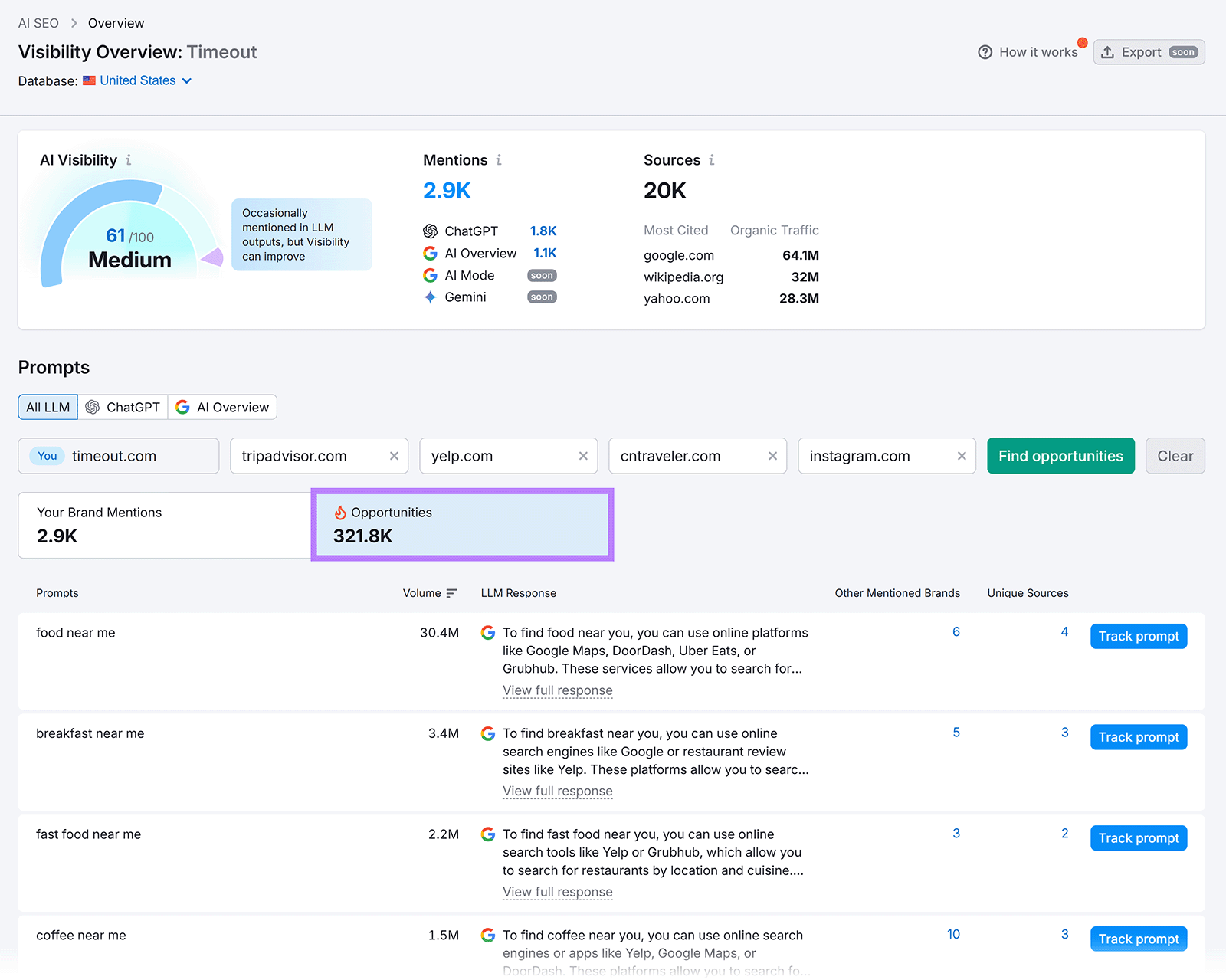Click the How it works question-mark icon
The height and width of the screenshot is (980, 1226).
(x=985, y=52)
